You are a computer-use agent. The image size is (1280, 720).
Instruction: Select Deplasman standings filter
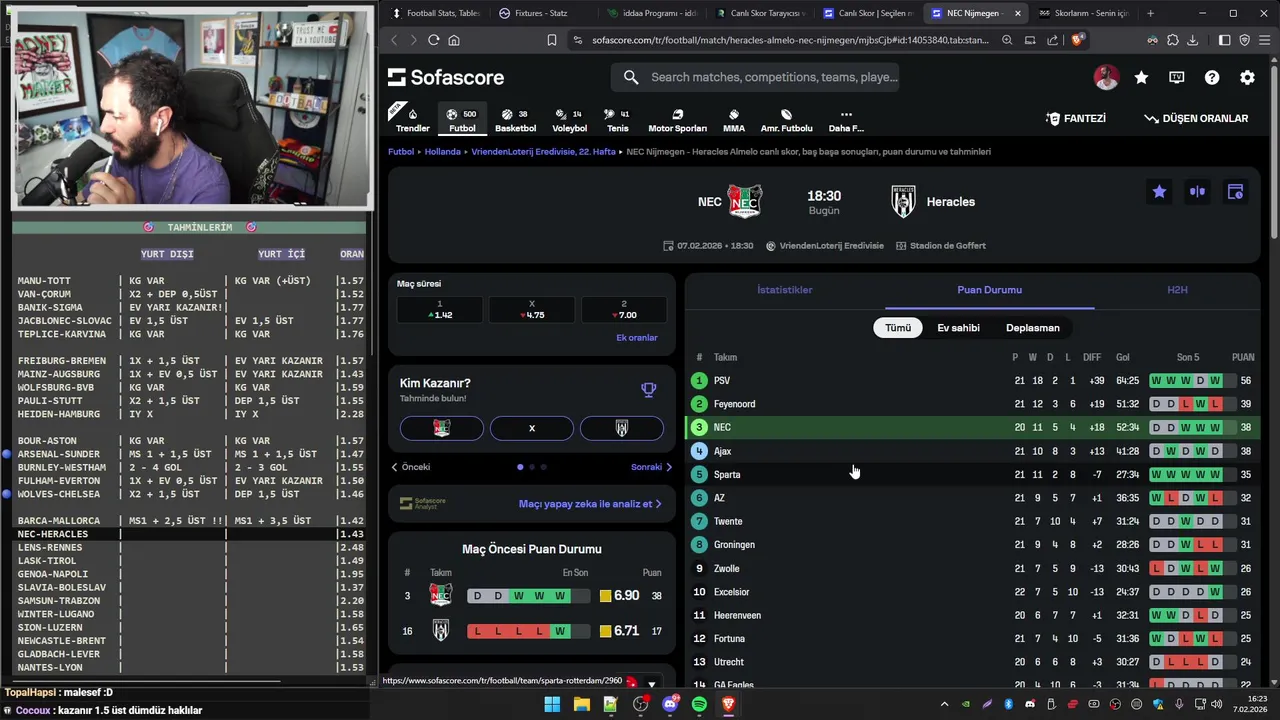coord(1032,328)
